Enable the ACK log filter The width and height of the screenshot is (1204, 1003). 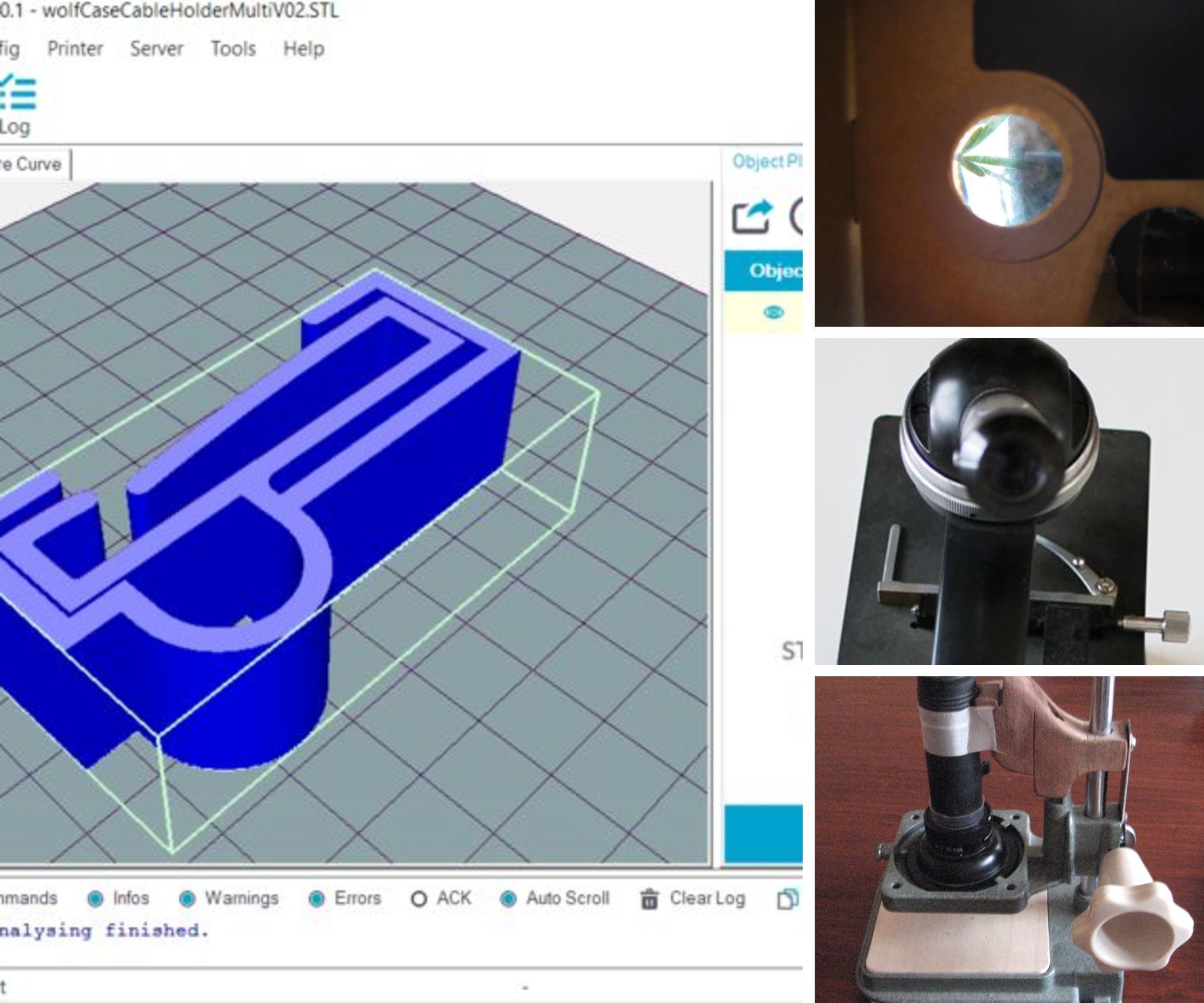tap(441, 898)
